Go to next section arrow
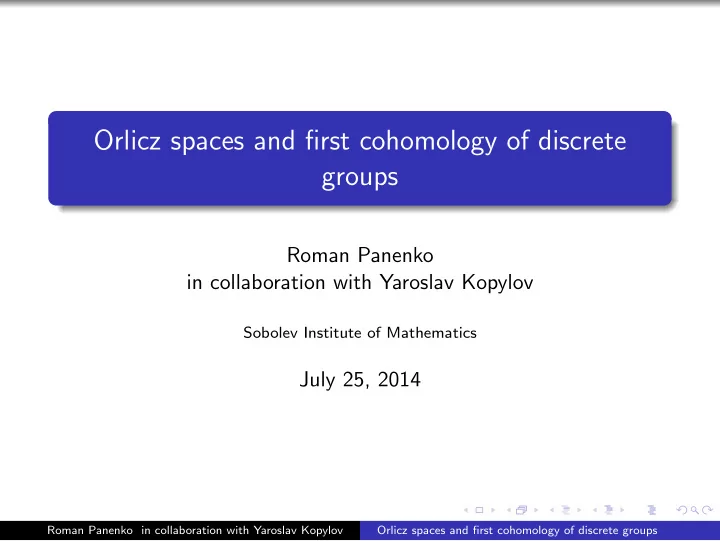This screenshot has width=720, height=541. click(x=622, y=510)
